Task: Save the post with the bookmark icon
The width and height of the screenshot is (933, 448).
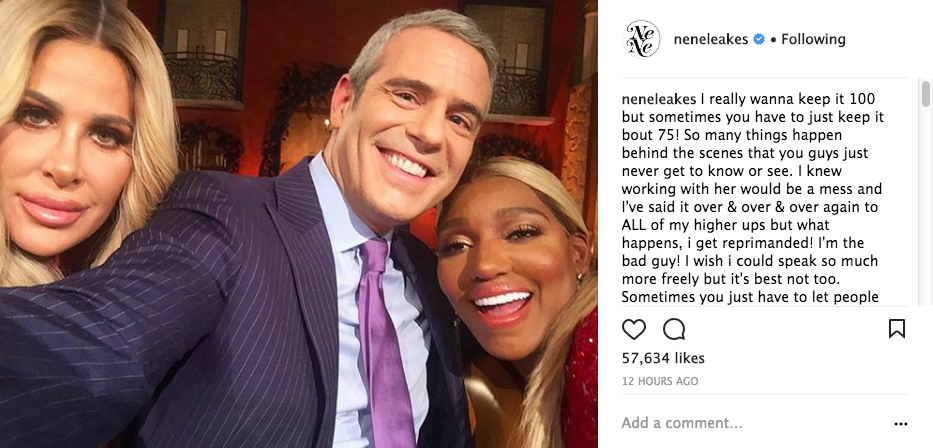Action: pyautogui.click(x=897, y=328)
